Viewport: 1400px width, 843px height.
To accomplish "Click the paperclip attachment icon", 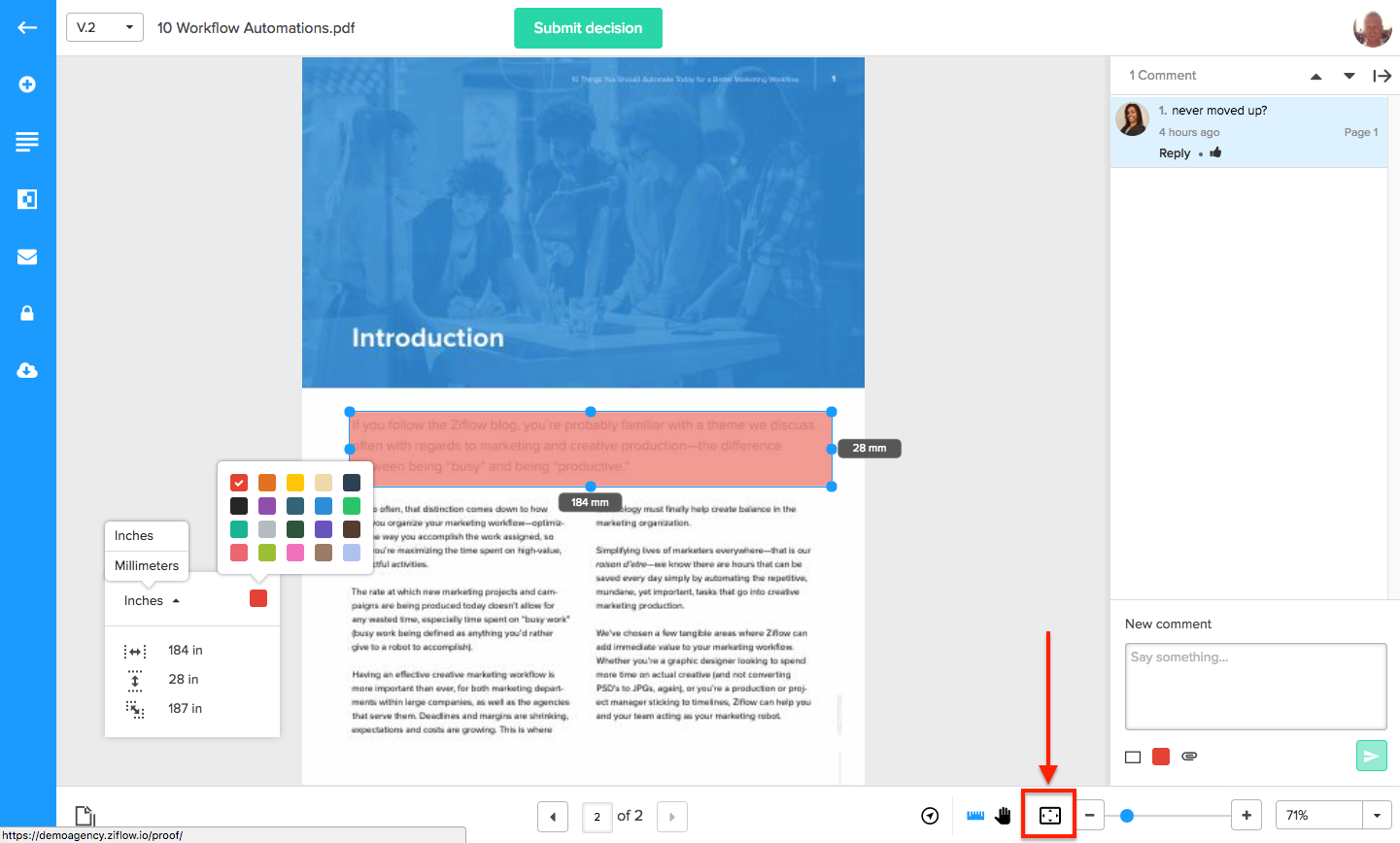I will [1189, 757].
